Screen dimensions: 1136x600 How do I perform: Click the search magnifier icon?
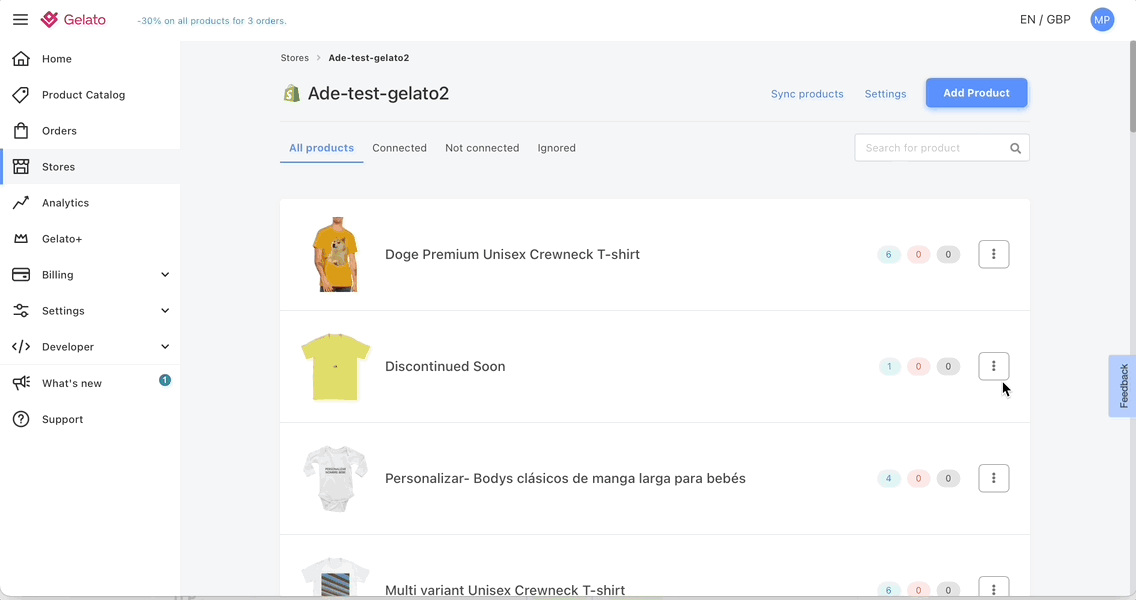(x=1015, y=148)
